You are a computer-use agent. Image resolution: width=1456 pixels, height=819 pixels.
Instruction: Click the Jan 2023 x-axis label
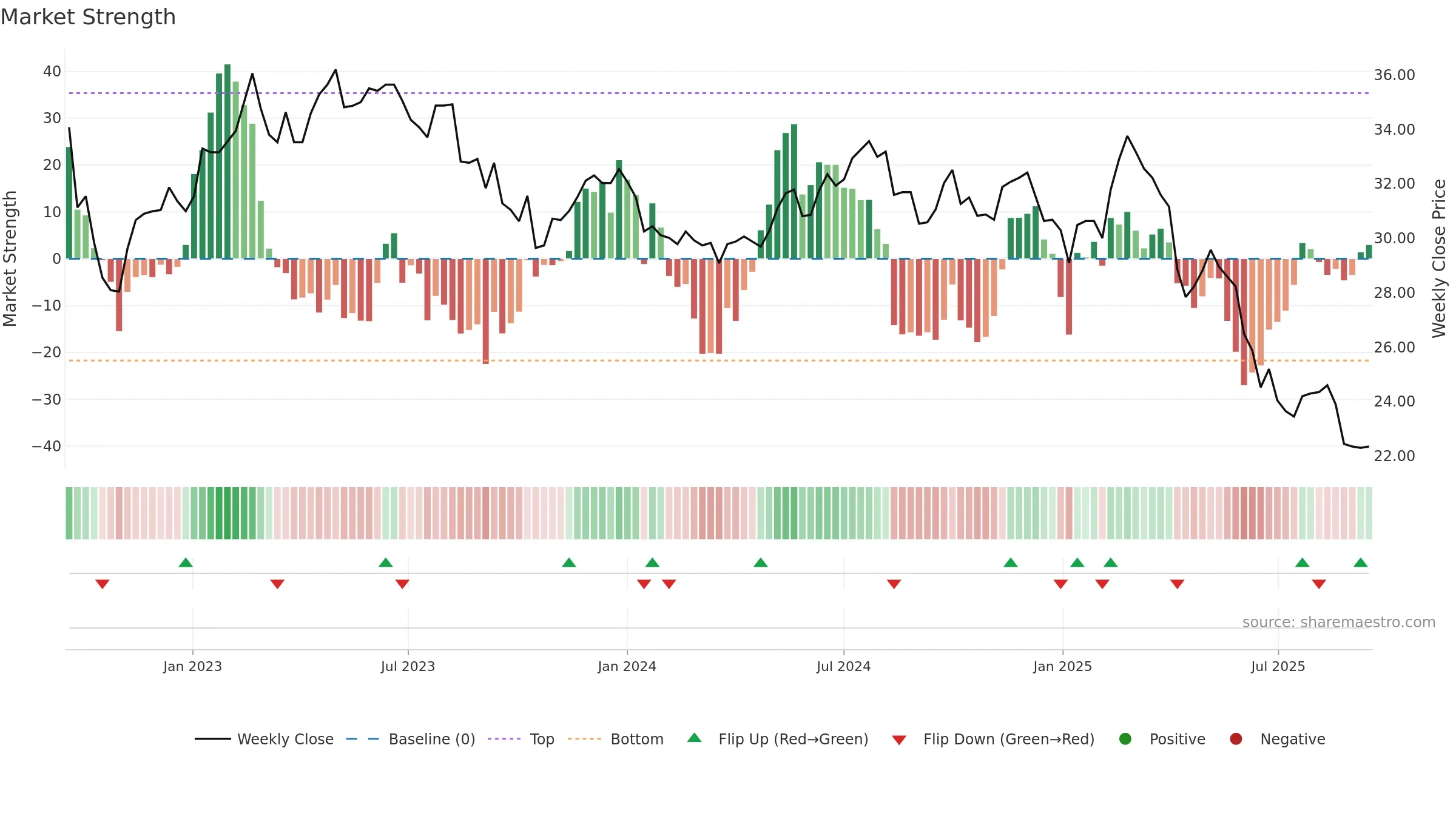192,667
